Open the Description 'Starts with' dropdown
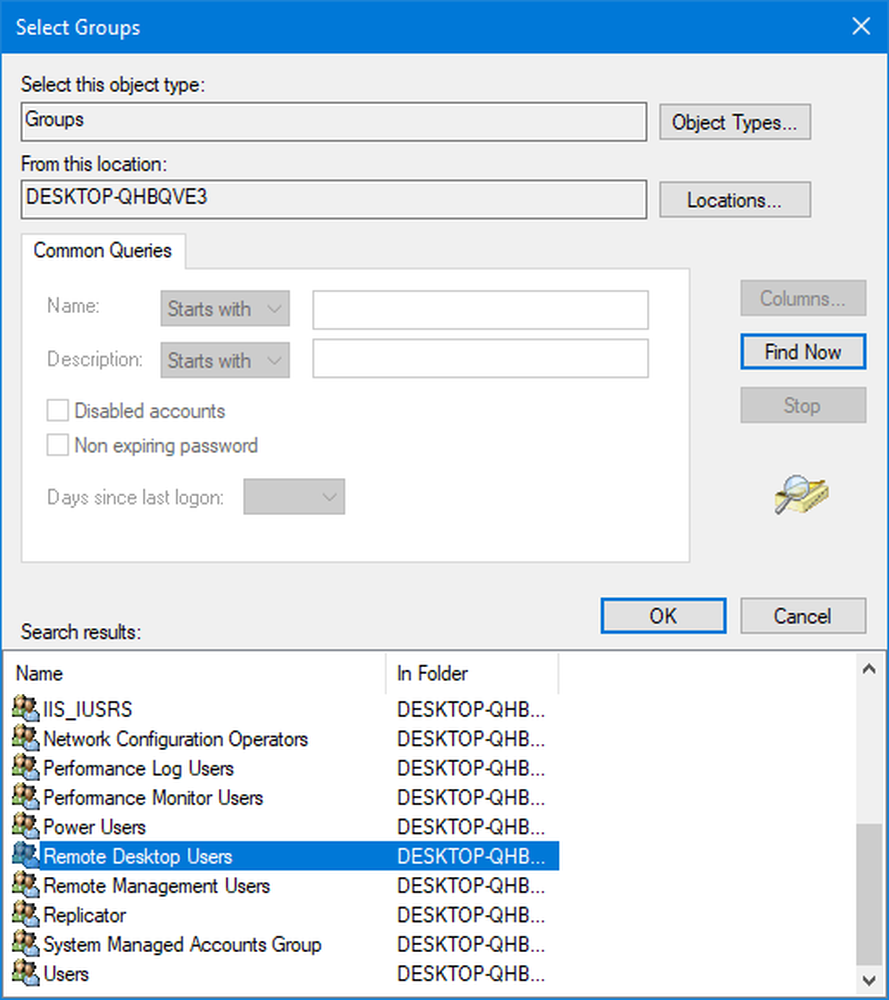The width and height of the screenshot is (889, 1000). pos(225,360)
